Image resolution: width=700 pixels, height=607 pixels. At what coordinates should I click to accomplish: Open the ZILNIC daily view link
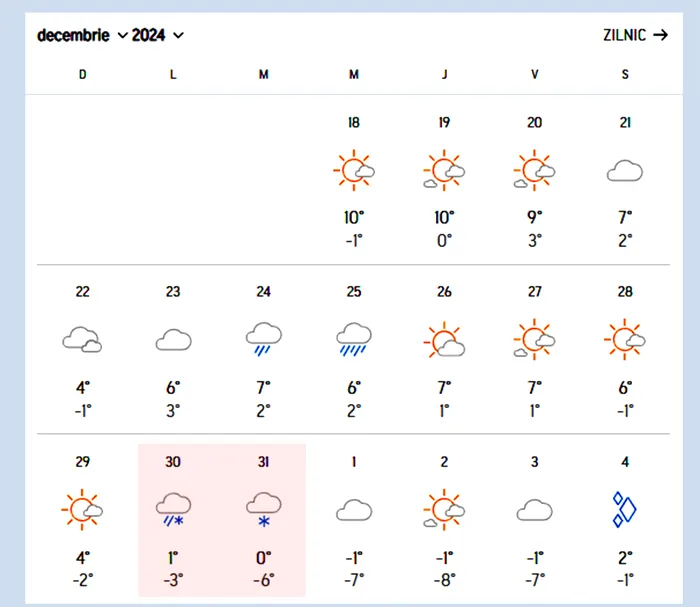tap(635, 35)
